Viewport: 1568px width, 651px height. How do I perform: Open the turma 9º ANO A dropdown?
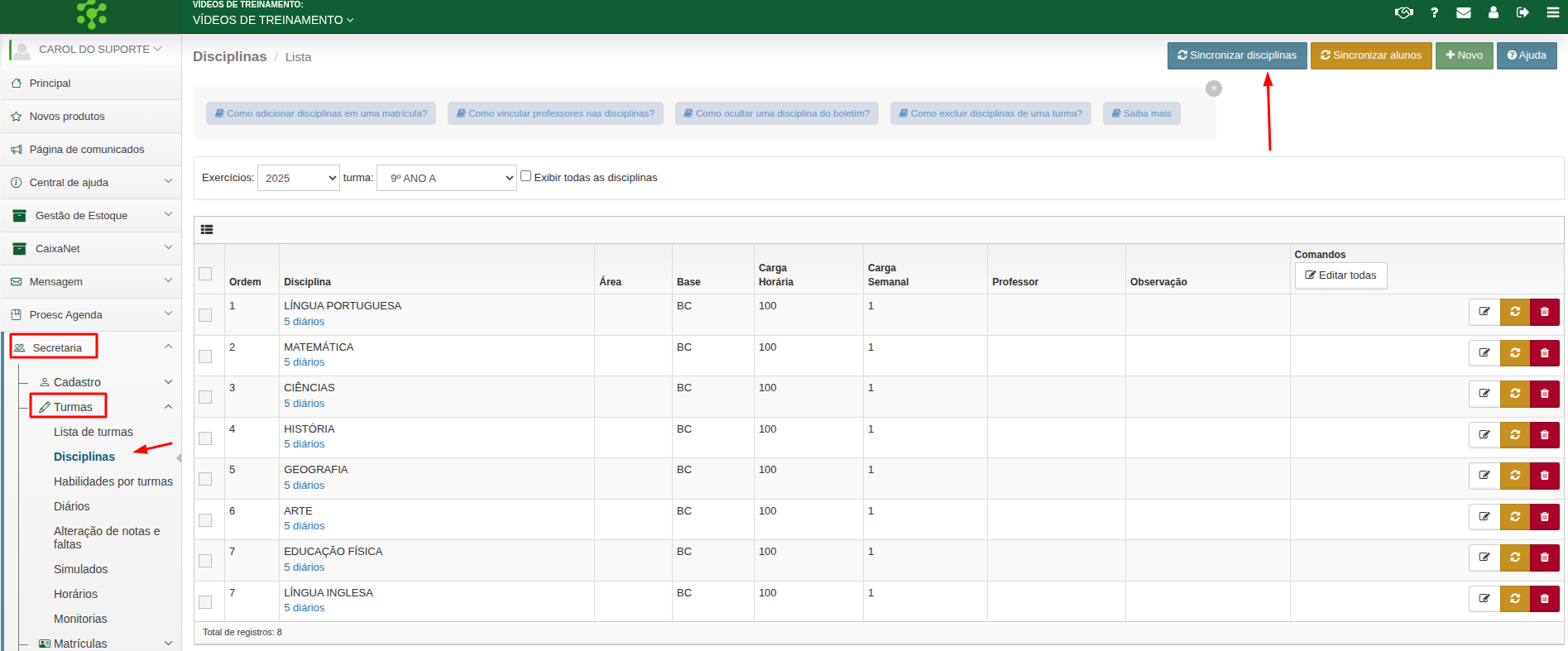pyautogui.click(x=446, y=178)
